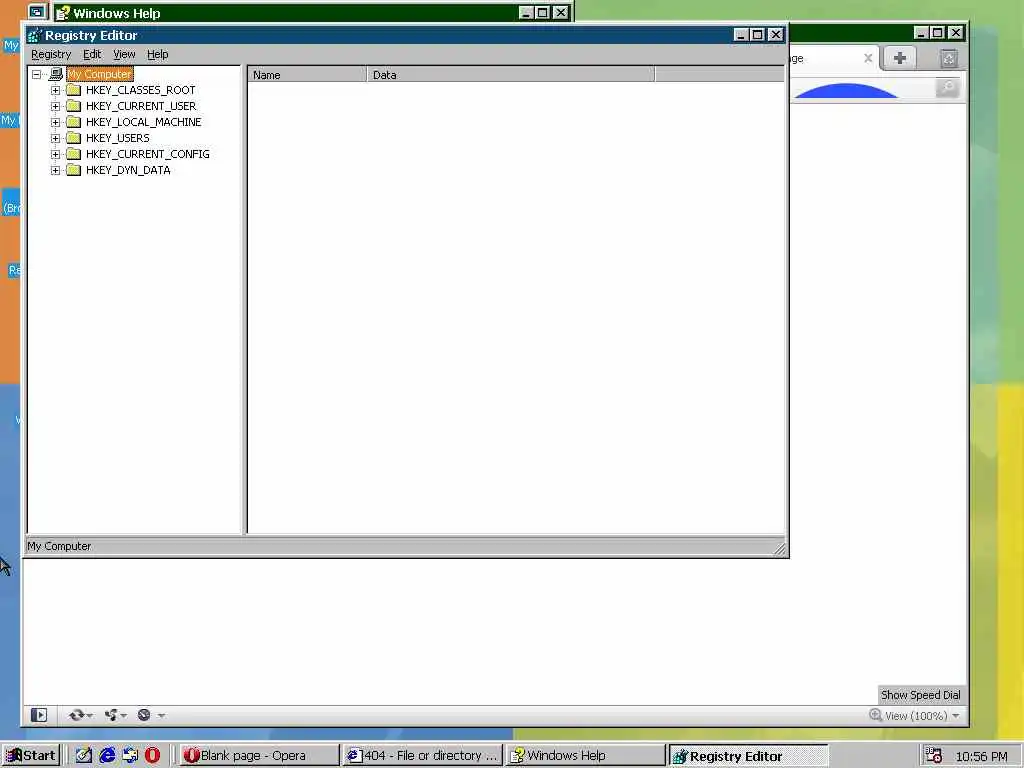Minimize the Registry Editor window
The image size is (1024, 768).
tap(741, 35)
